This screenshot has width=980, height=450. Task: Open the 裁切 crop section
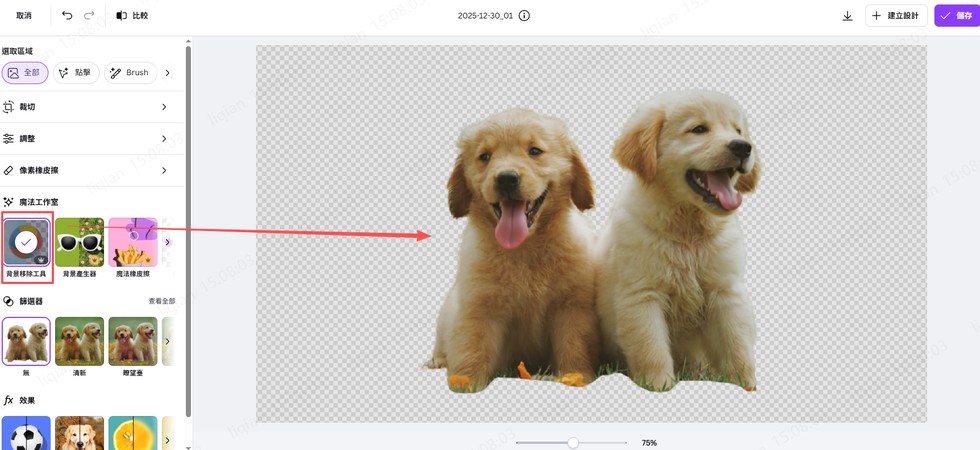point(92,107)
